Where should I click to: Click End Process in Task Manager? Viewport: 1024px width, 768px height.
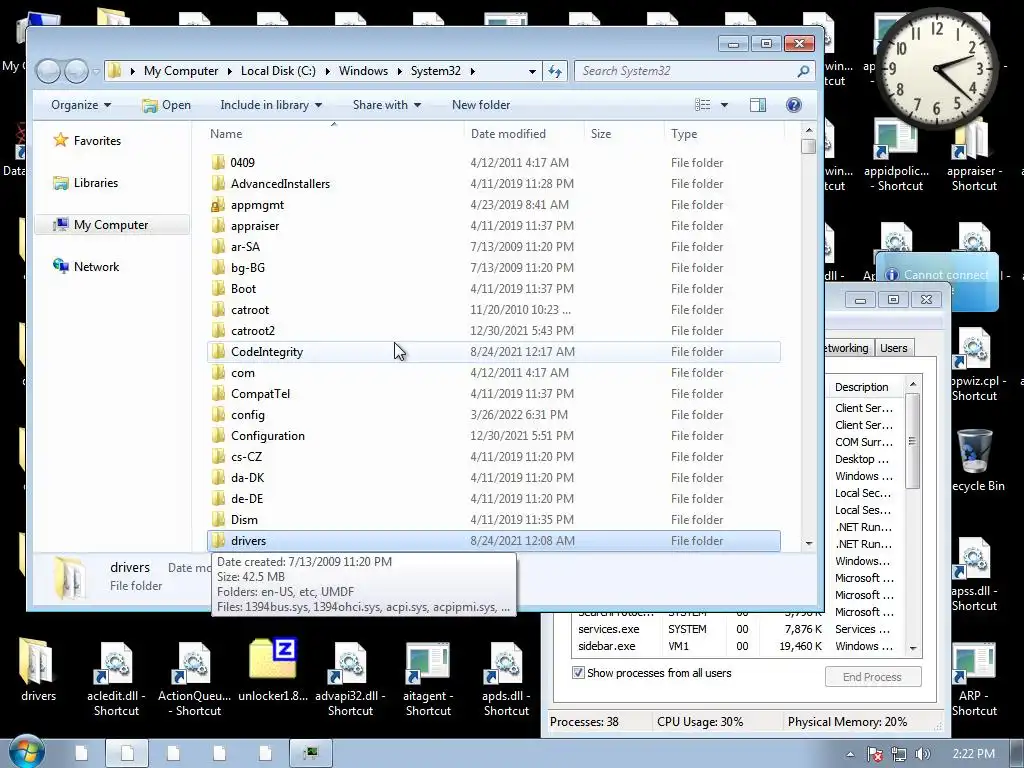(x=872, y=677)
